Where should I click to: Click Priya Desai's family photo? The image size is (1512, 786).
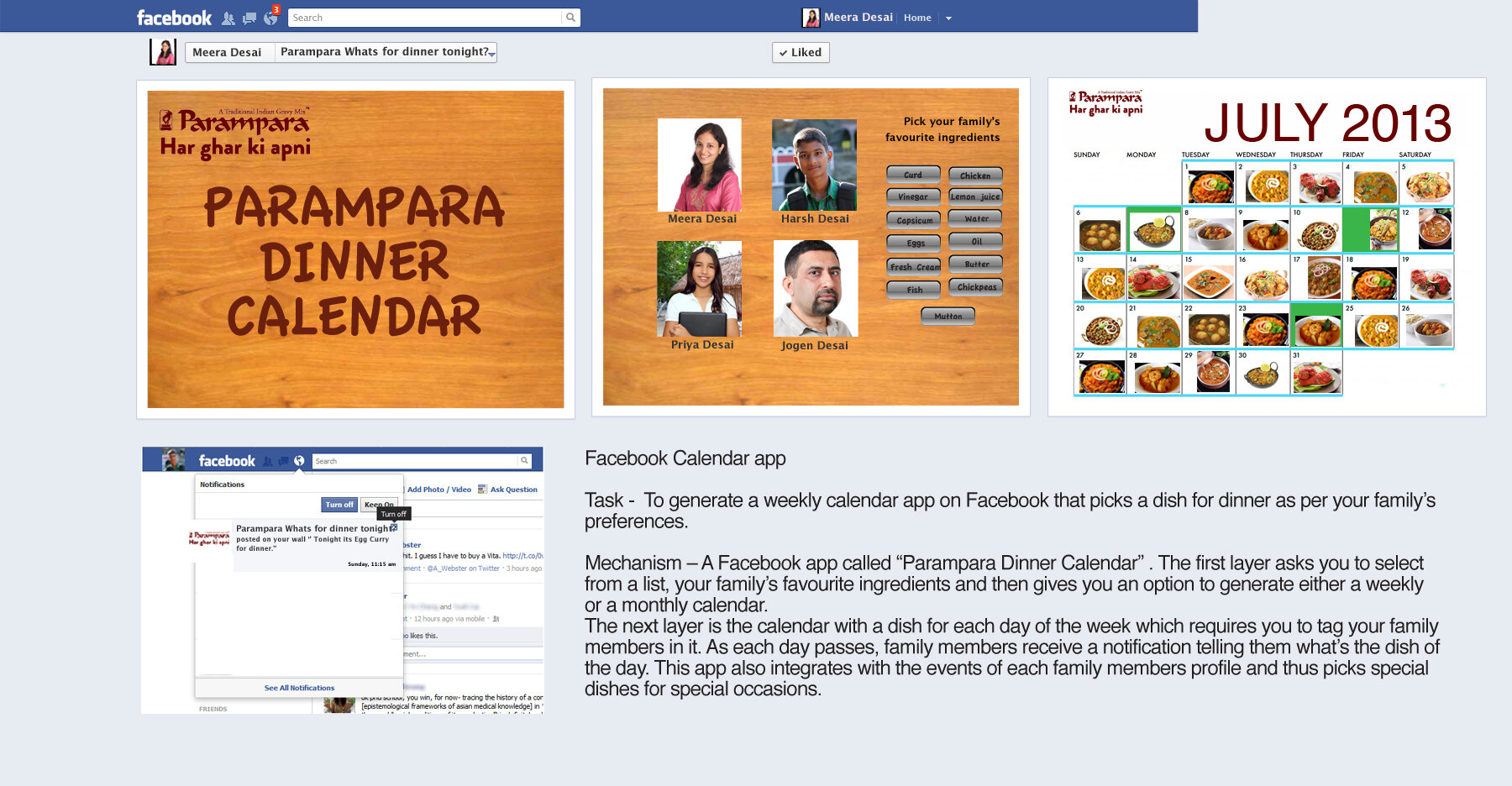click(x=700, y=289)
